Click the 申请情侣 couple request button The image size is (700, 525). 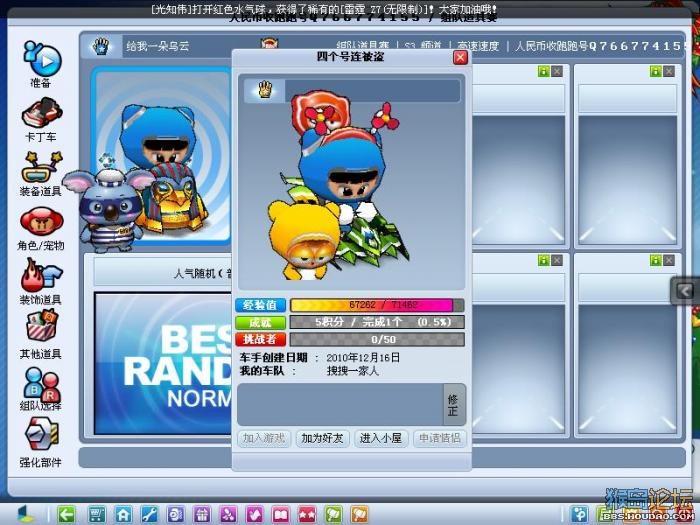(439, 438)
